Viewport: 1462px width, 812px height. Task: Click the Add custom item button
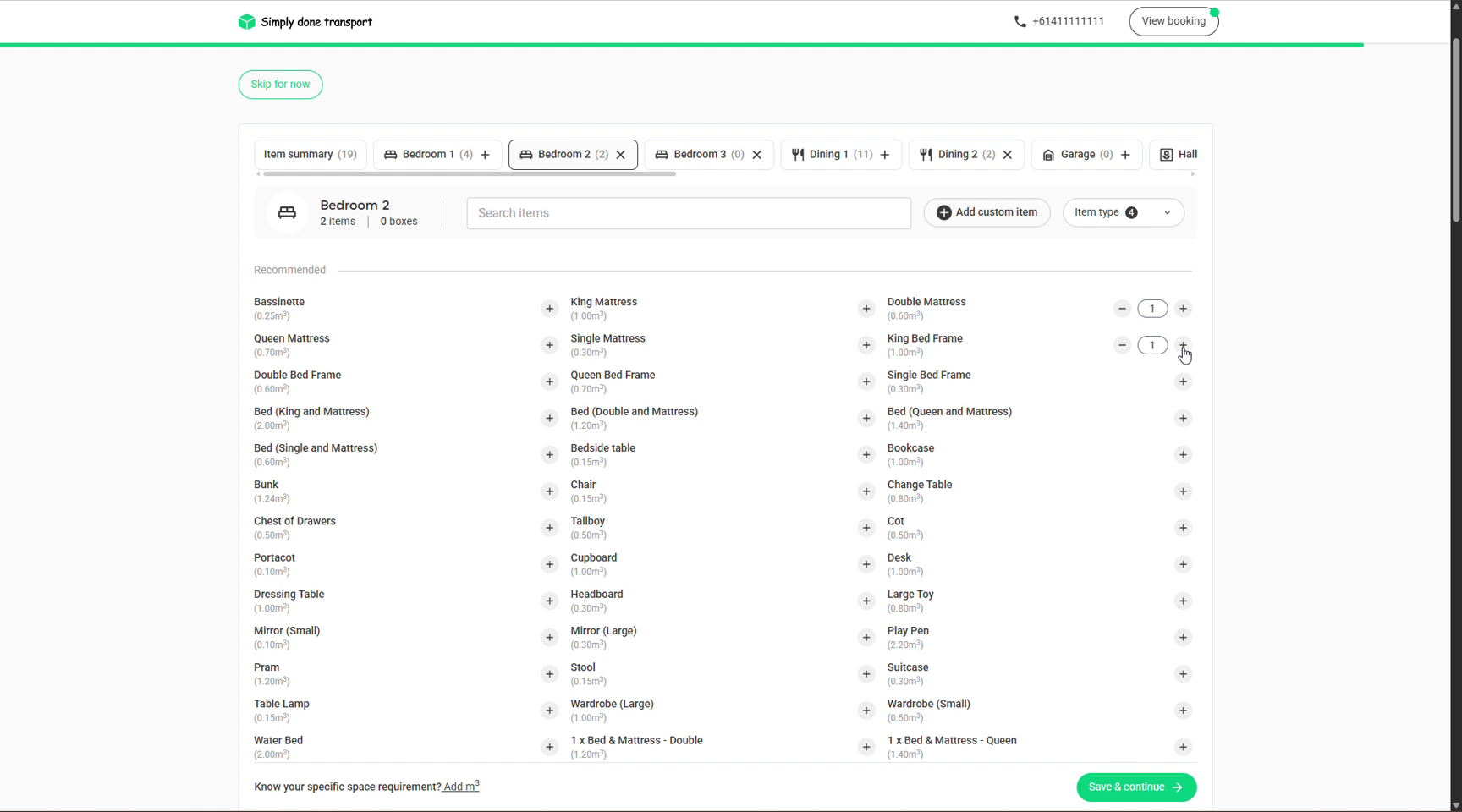(987, 212)
